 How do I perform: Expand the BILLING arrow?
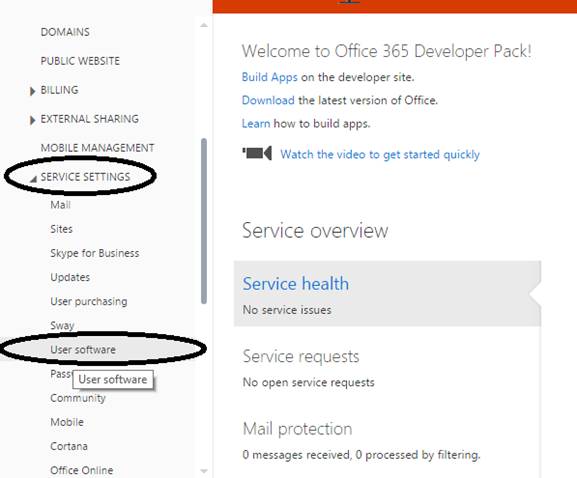(x=32, y=91)
